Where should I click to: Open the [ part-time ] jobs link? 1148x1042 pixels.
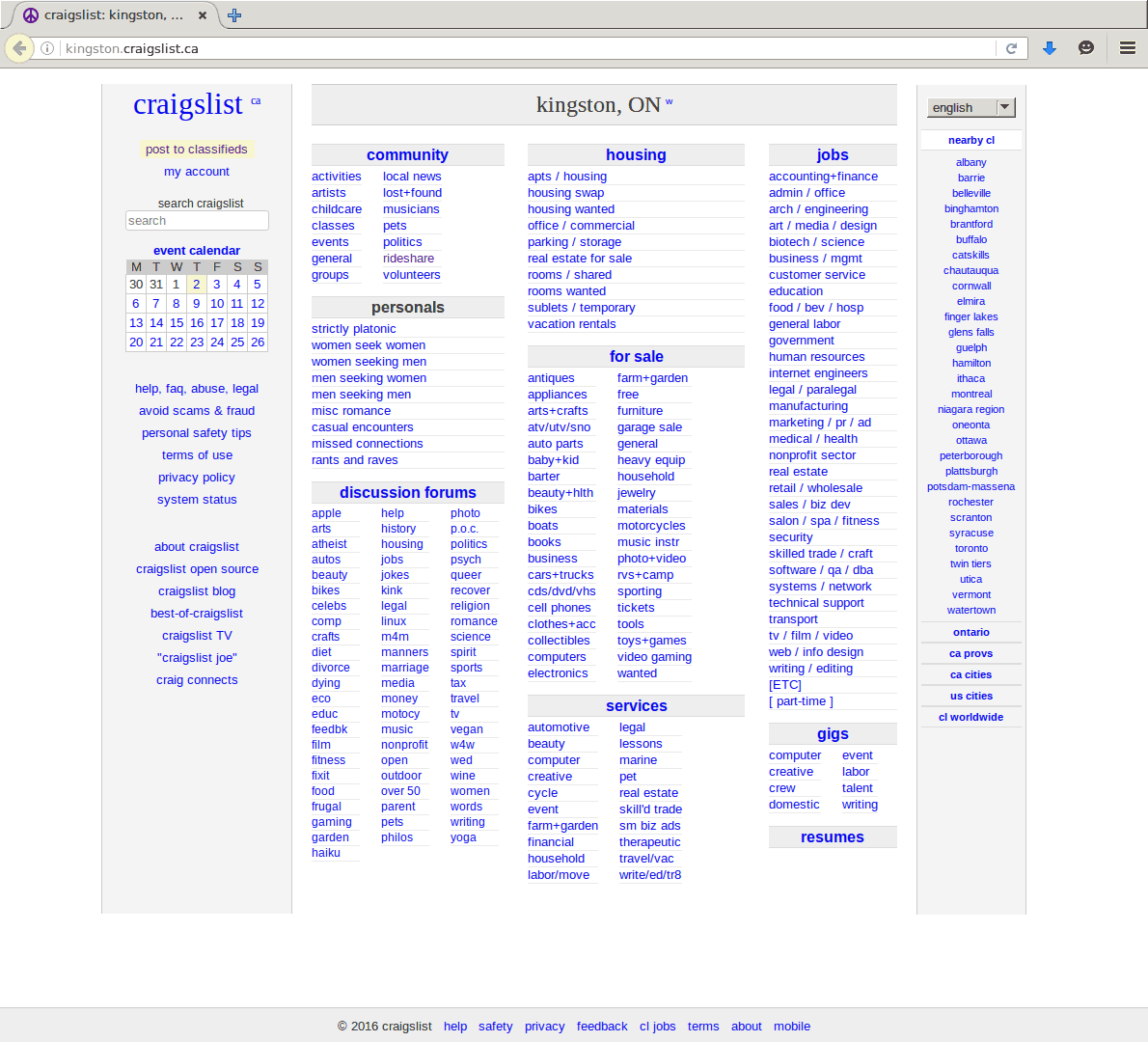pos(801,700)
